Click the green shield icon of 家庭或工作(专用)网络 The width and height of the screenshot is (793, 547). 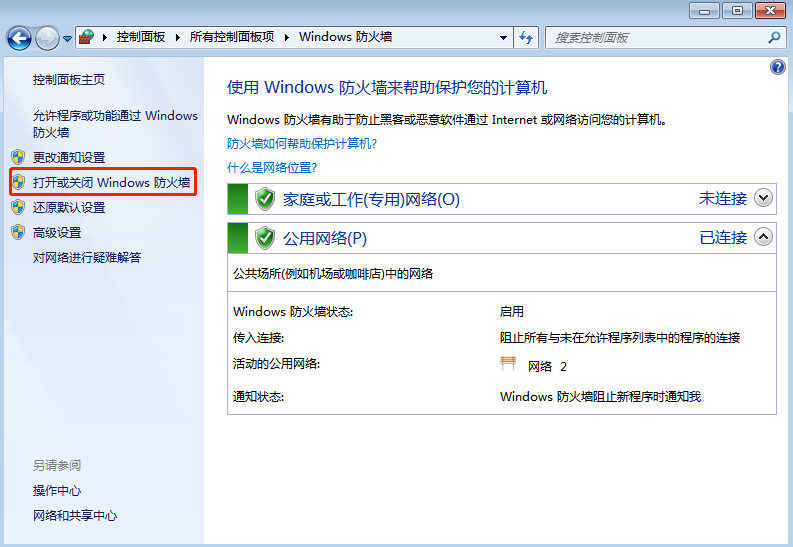click(264, 199)
